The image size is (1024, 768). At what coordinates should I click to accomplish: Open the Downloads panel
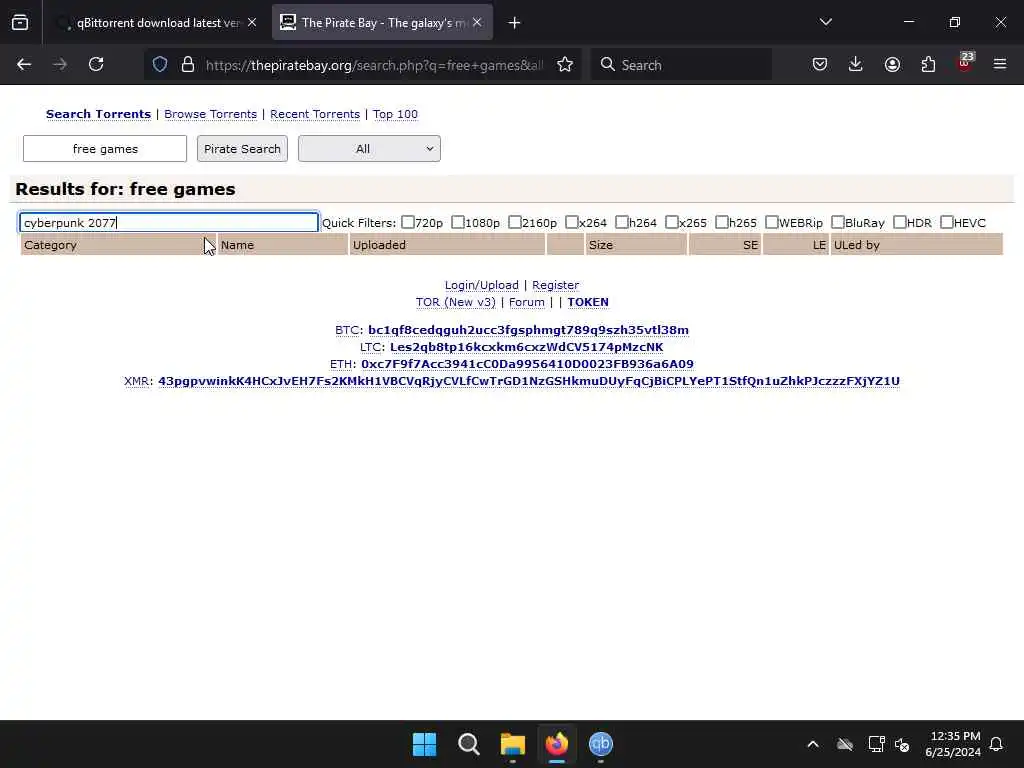click(x=856, y=65)
